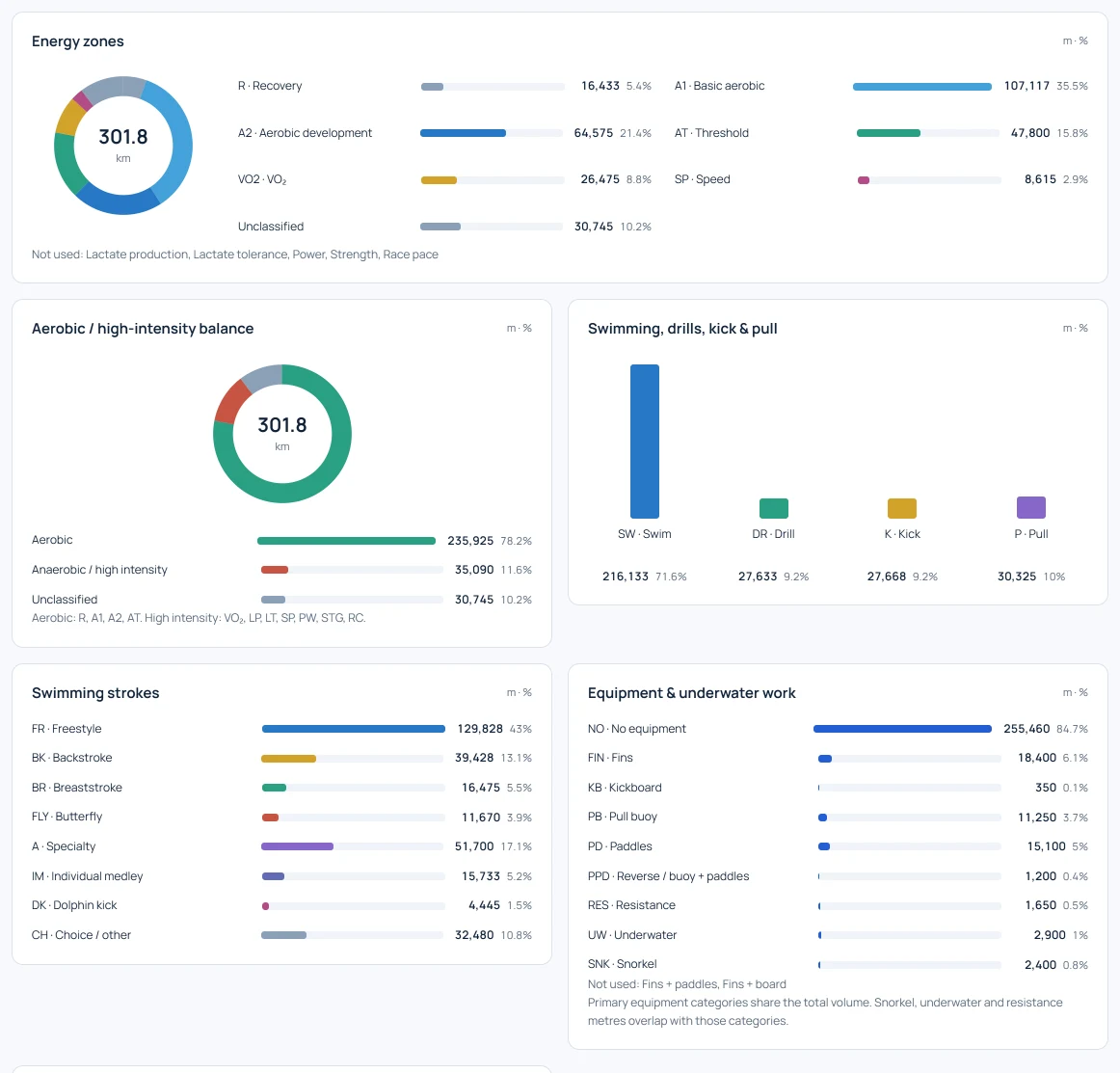Click the "Equipment & underwater work" heading

691,693
